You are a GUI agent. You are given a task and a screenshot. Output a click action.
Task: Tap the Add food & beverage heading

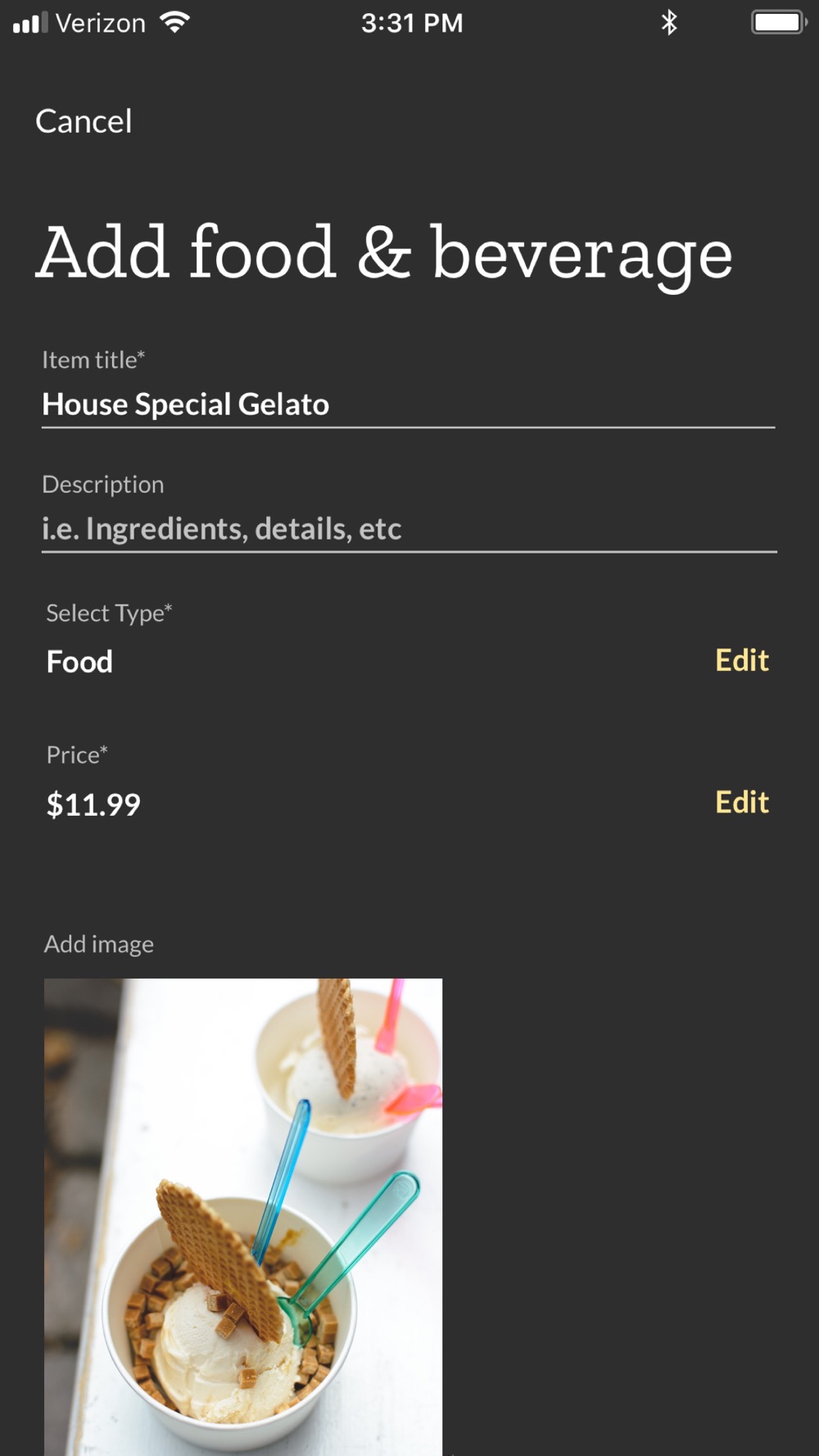[x=383, y=254]
